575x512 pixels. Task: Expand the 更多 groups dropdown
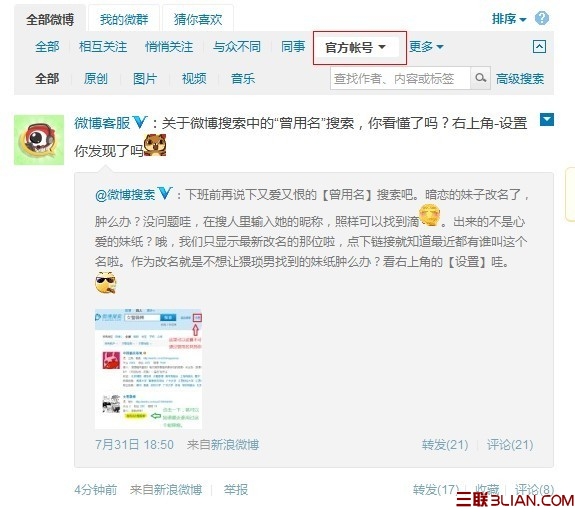click(x=426, y=47)
